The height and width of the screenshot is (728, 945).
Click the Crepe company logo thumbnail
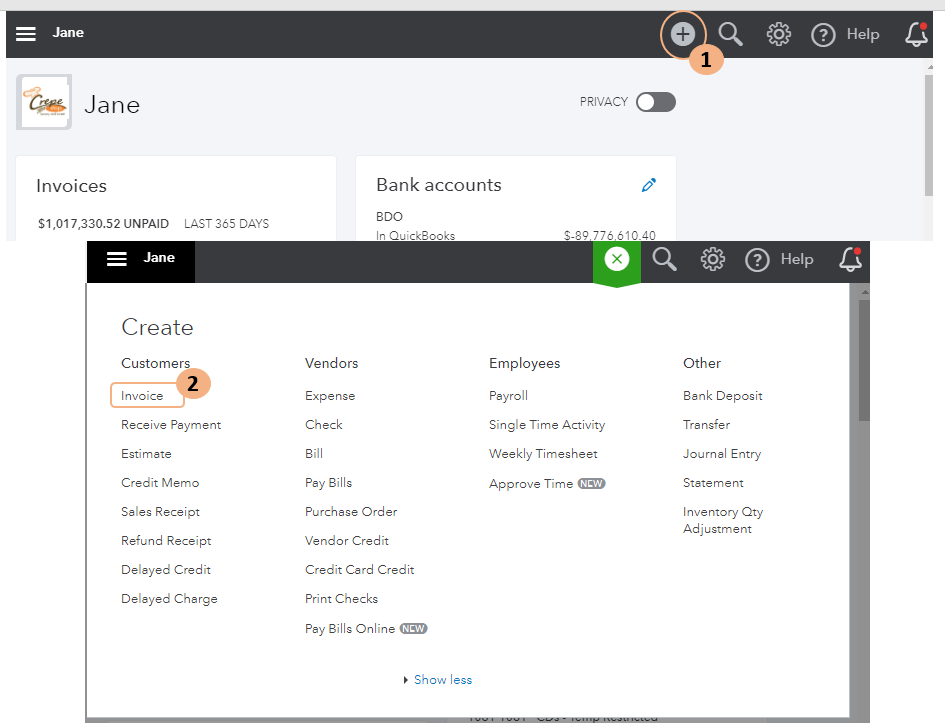click(x=44, y=102)
